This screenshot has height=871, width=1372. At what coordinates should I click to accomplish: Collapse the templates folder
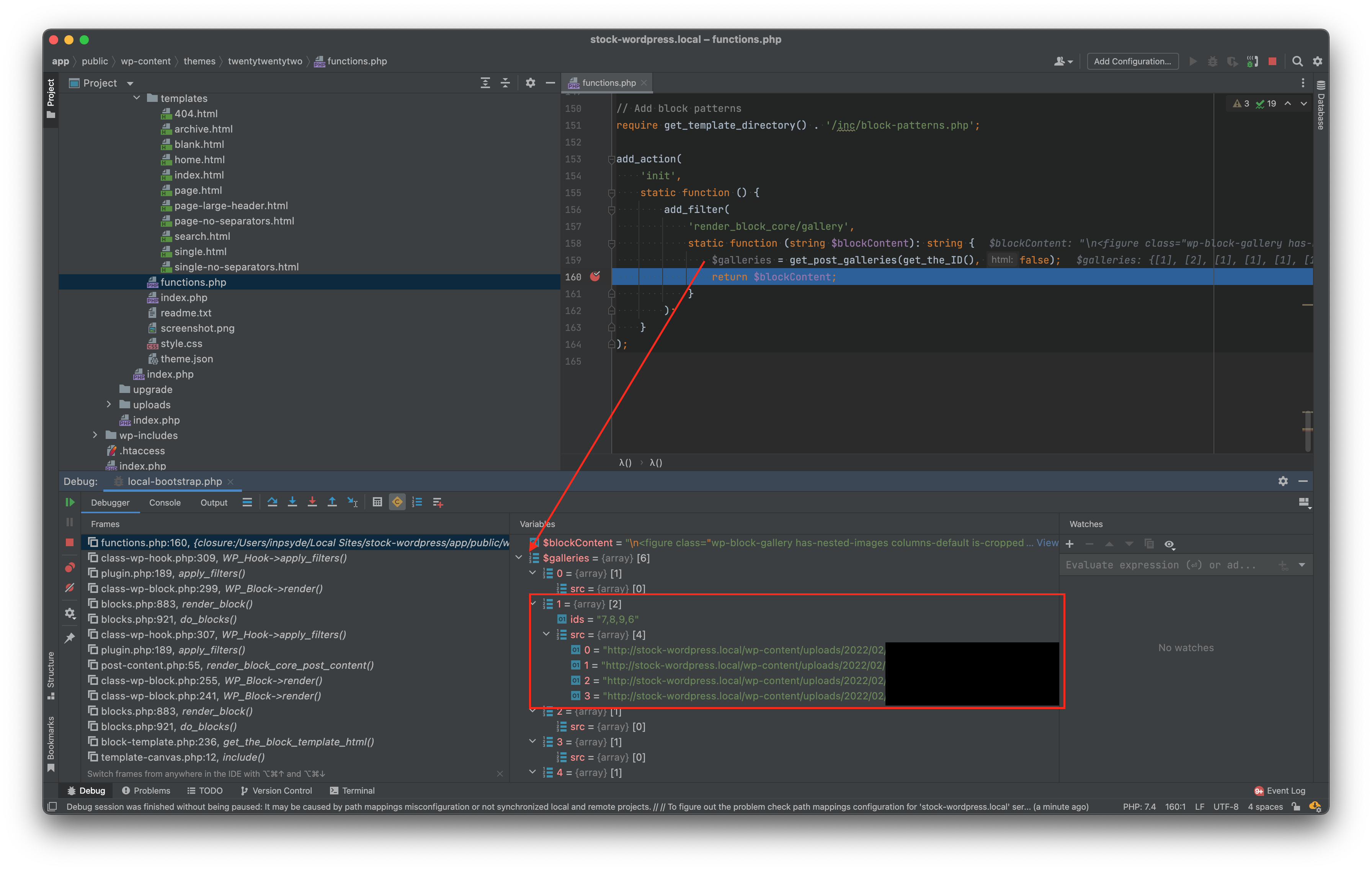(136, 98)
